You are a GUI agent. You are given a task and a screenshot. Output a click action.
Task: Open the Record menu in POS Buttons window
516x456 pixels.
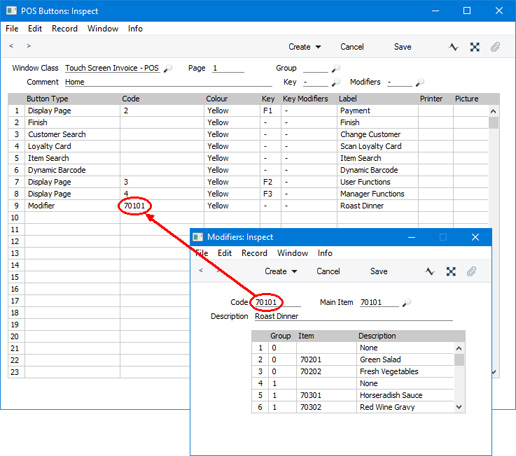coord(64,29)
